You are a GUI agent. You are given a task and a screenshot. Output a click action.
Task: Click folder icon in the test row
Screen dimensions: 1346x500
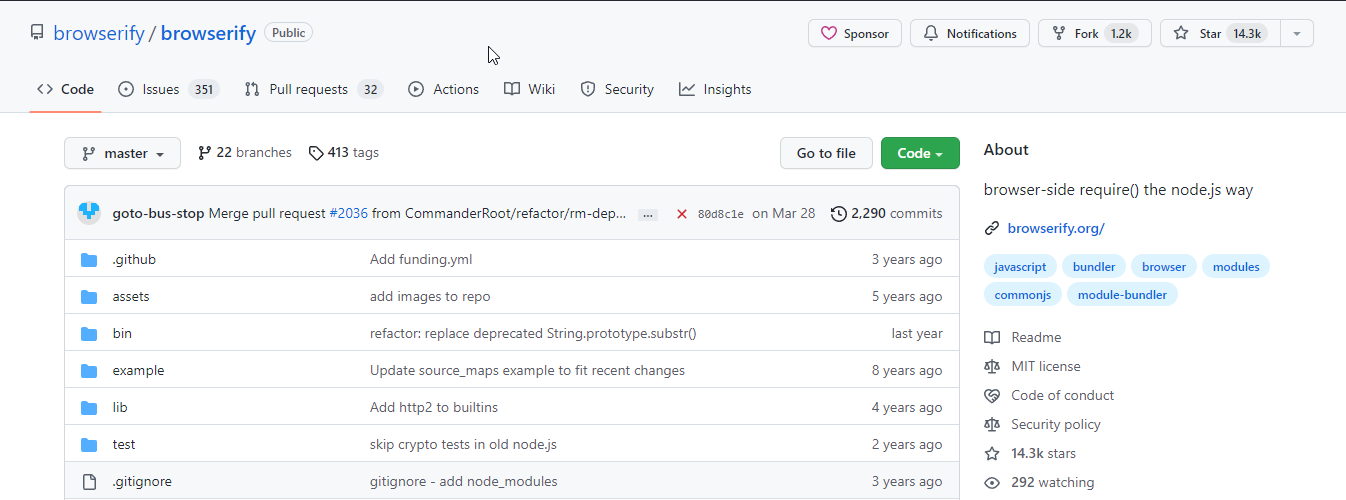[x=89, y=445]
